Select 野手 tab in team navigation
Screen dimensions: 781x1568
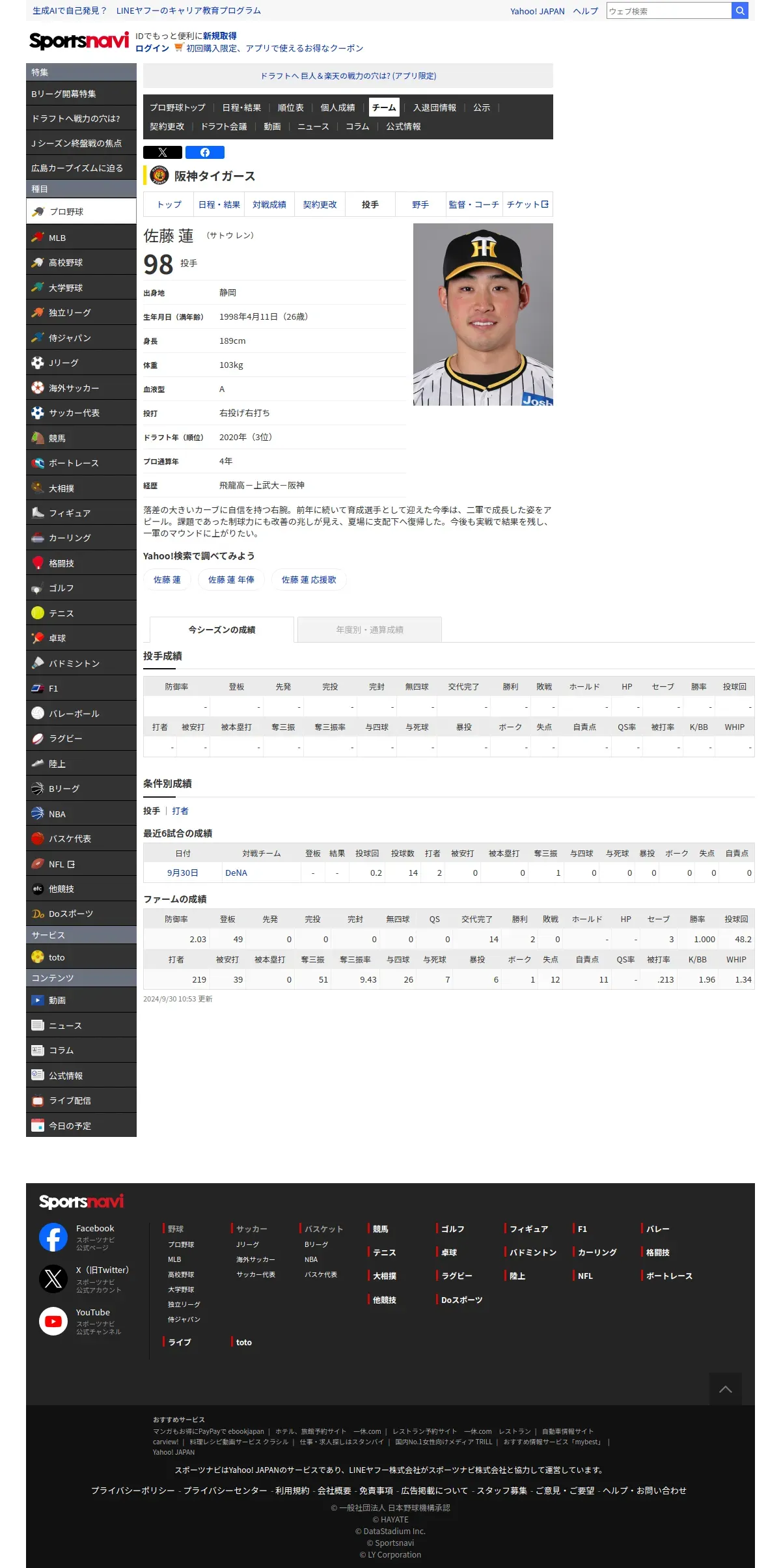[x=420, y=204]
